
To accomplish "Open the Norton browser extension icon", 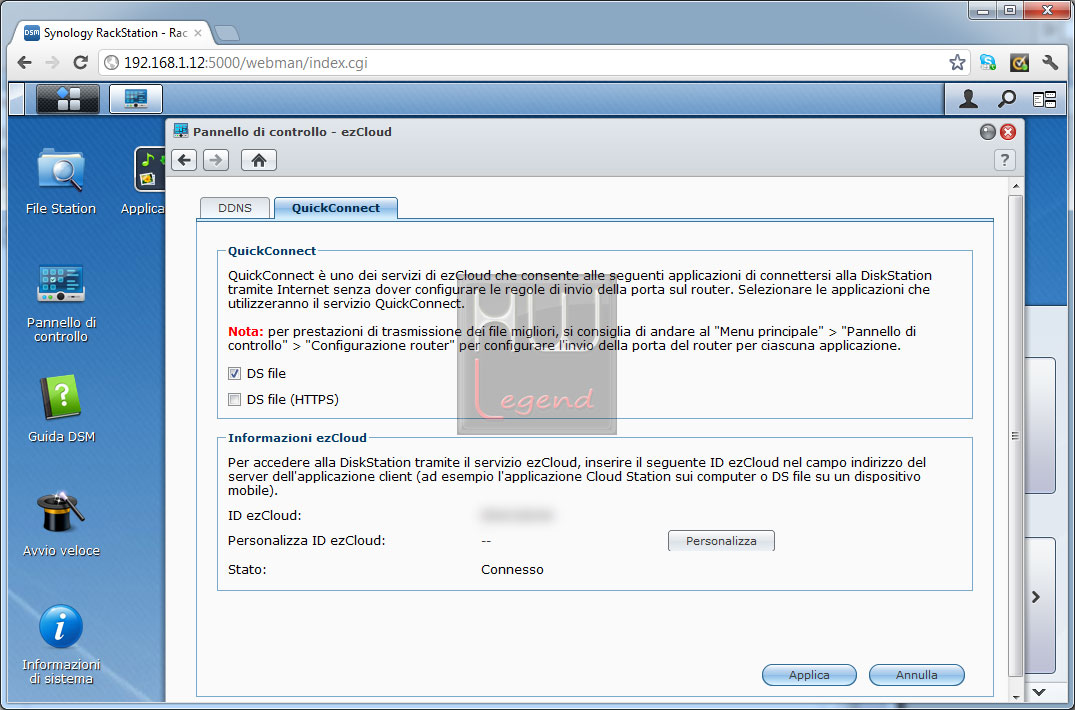I will (x=1019, y=63).
